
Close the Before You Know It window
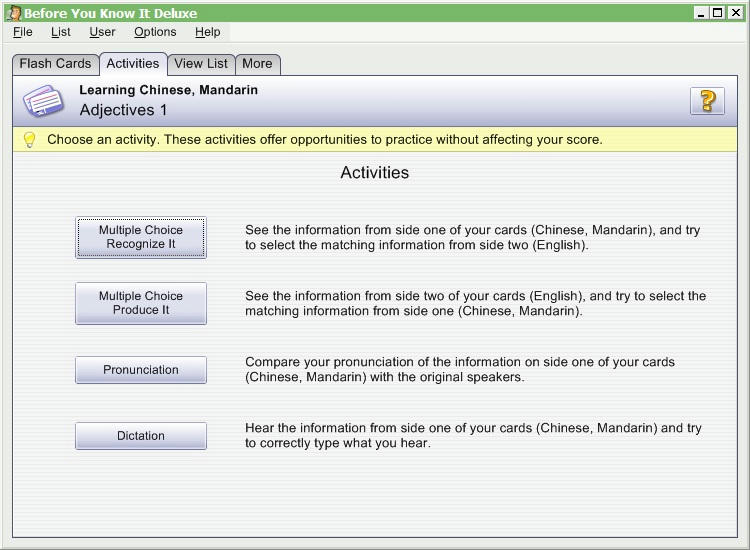pyautogui.click(x=736, y=13)
